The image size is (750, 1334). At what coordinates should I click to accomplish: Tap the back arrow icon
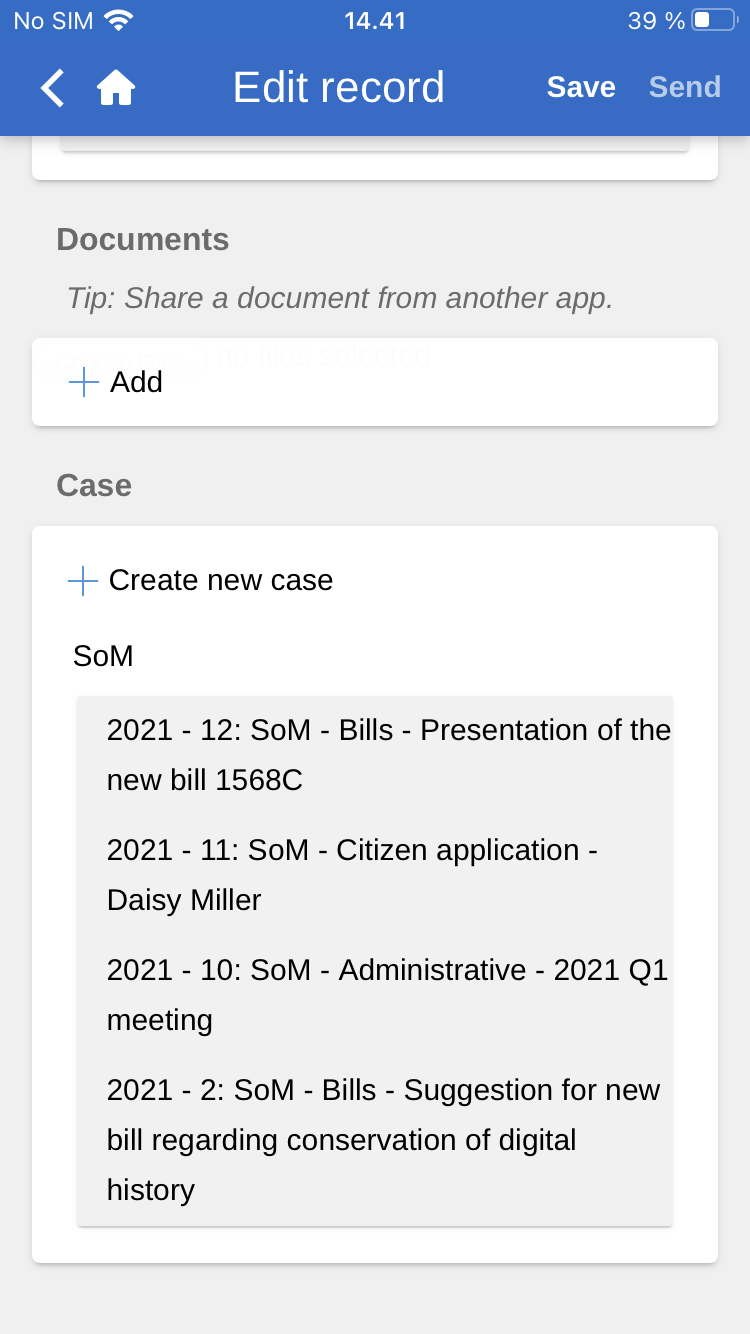[x=53, y=88]
